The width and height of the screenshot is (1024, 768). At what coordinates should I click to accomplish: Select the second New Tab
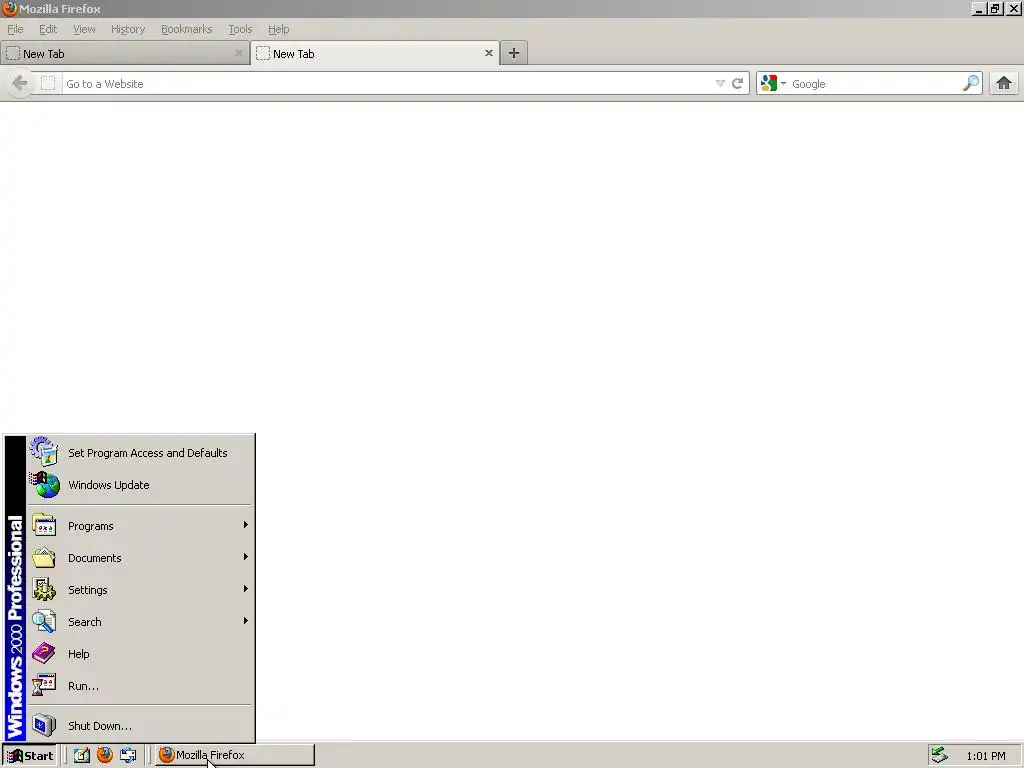click(x=375, y=54)
